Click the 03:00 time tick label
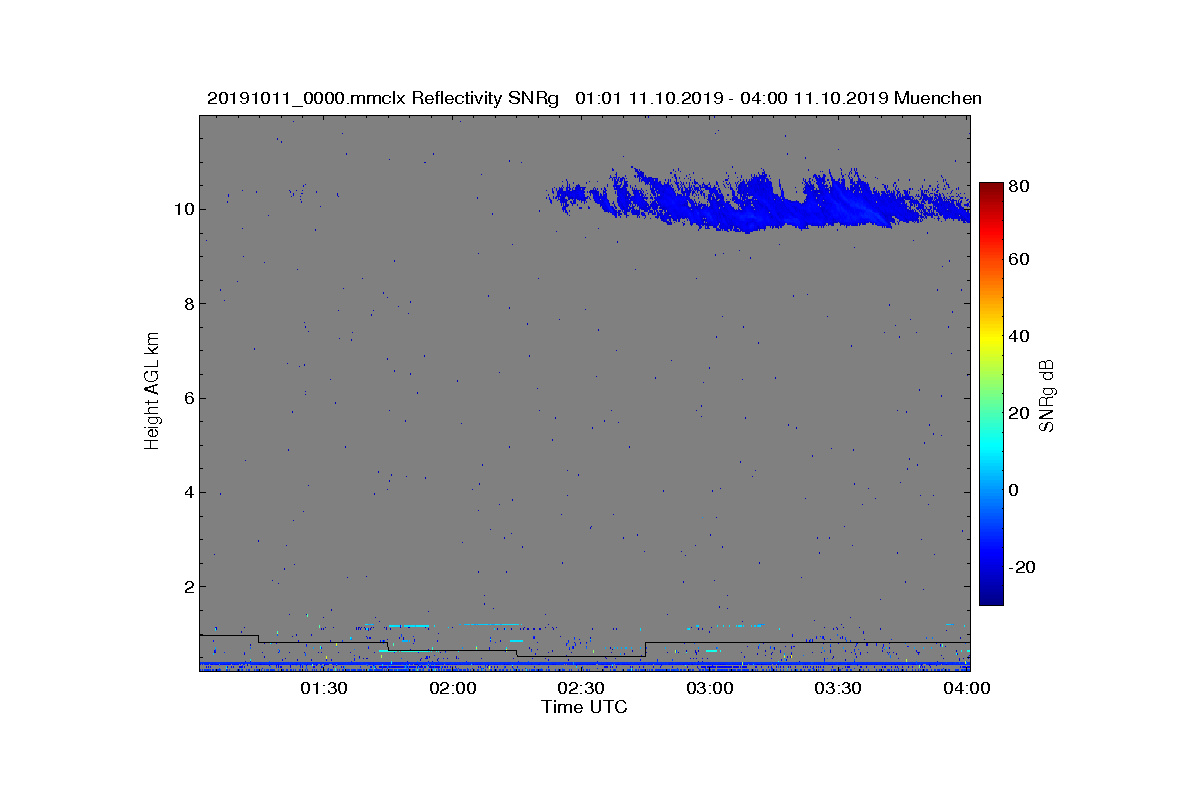The height and width of the screenshot is (800, 1200). (710, 688)
